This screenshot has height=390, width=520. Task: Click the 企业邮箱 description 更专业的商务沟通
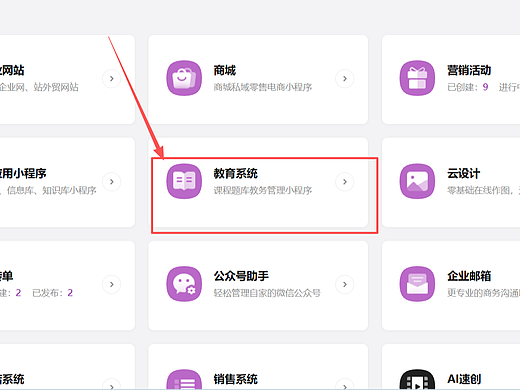coord(483,293)
